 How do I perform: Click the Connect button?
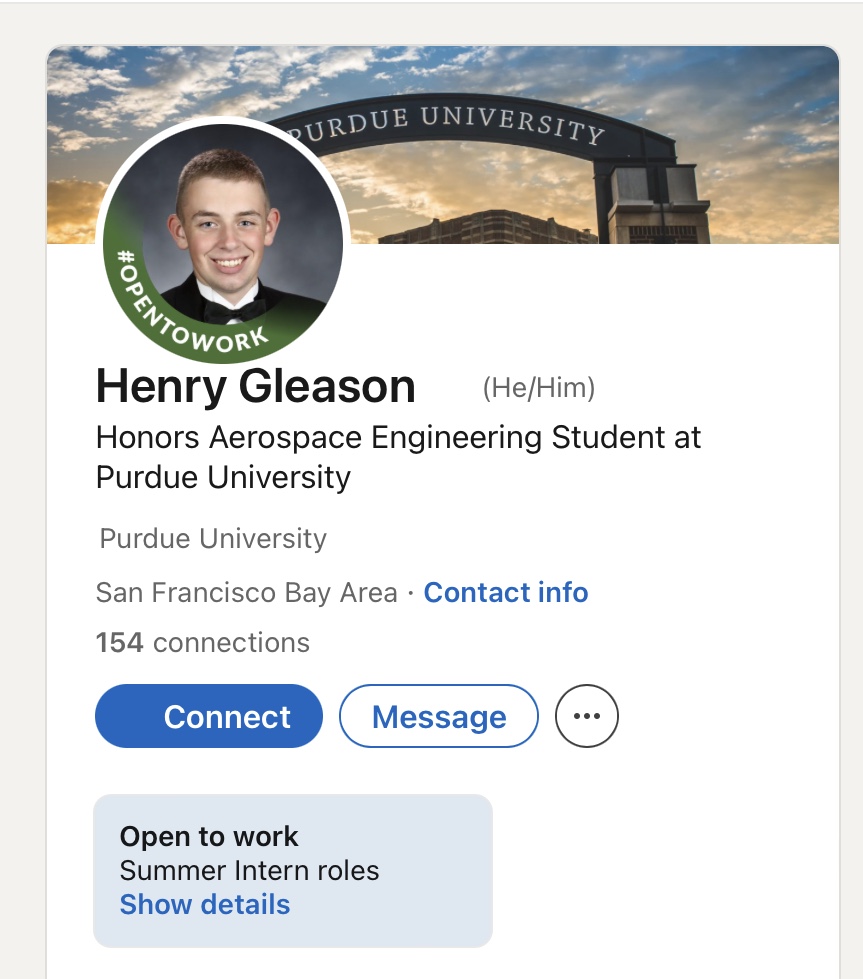pyautogui.click(x=209, y=716)
